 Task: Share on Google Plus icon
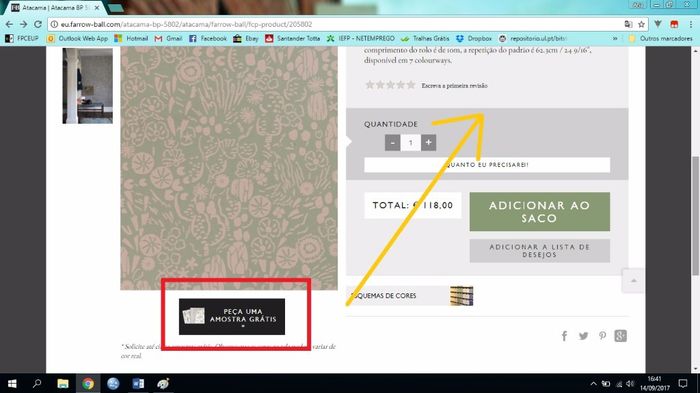(621, 336)
